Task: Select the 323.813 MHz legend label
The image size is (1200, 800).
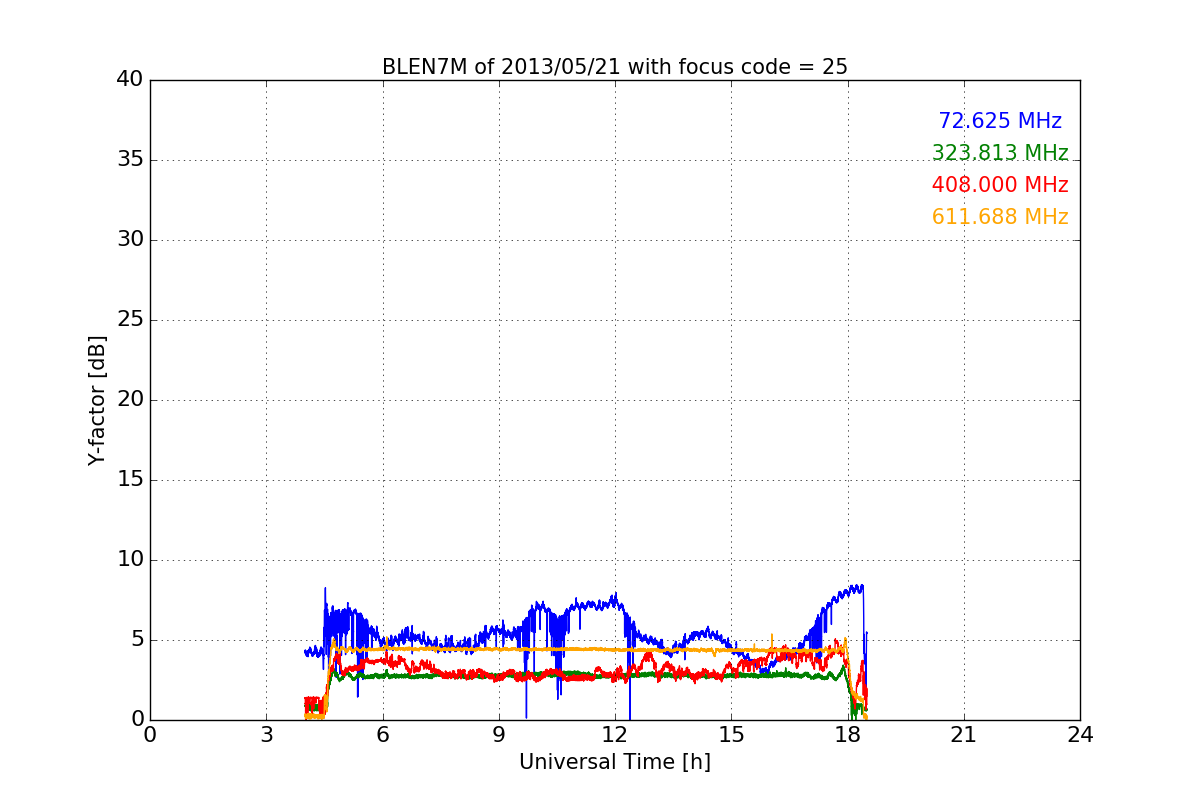Action: pyautogui.click(x=1000, y=153)
